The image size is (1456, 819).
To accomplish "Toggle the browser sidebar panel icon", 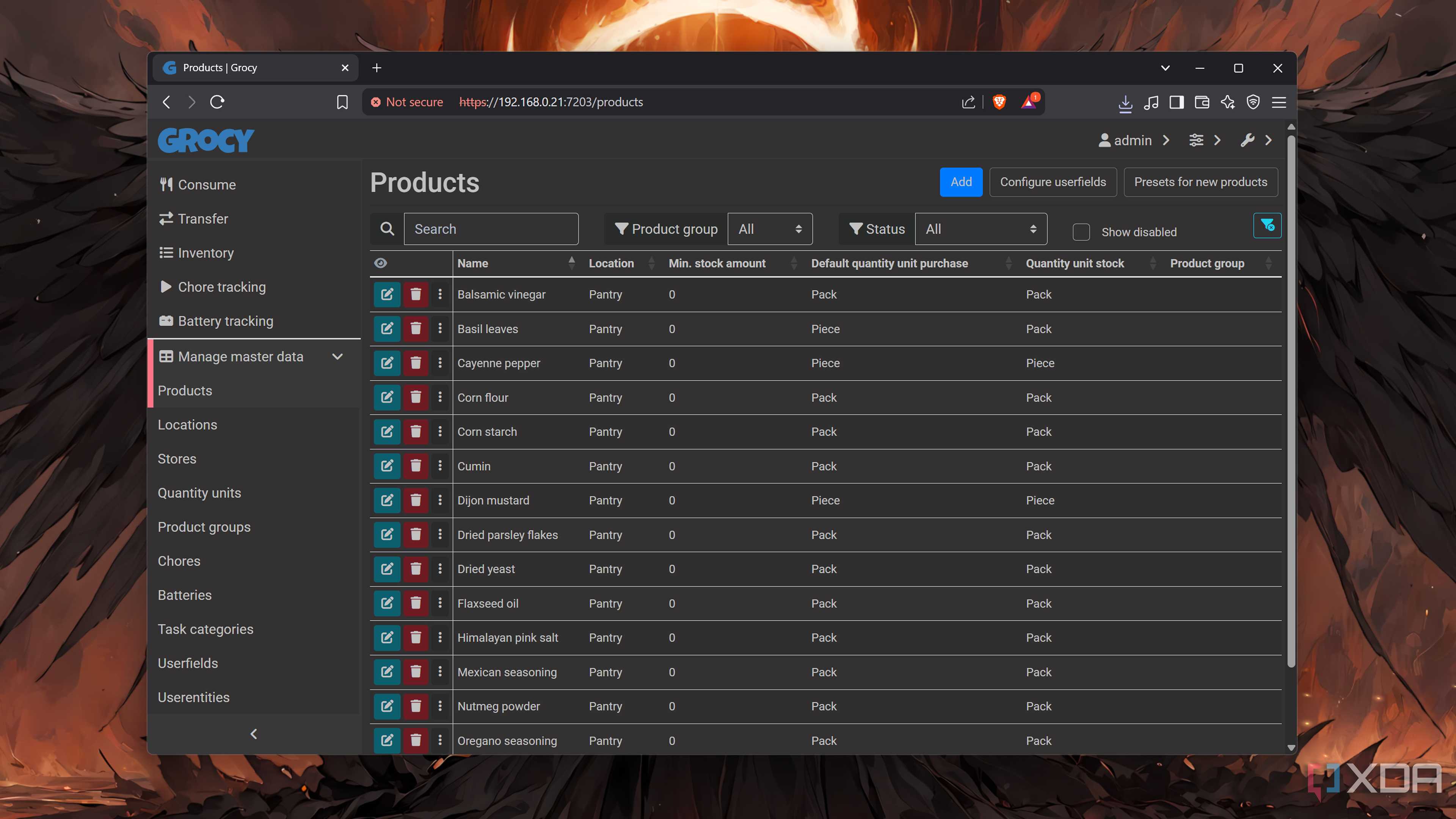I will [x=1176, y=102].
